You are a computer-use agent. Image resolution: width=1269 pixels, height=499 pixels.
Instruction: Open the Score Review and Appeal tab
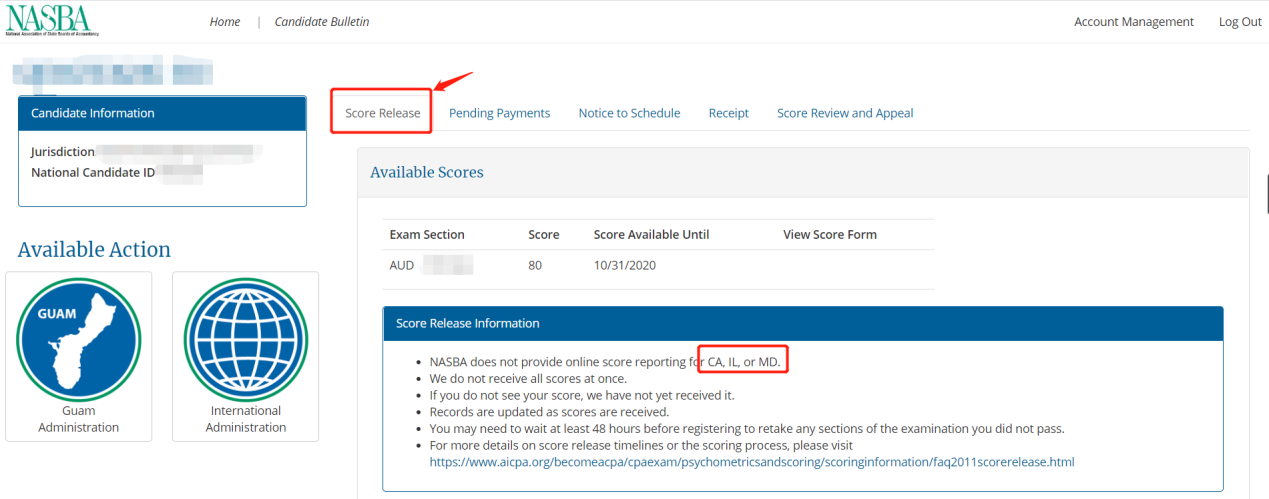tap(845, 113)
